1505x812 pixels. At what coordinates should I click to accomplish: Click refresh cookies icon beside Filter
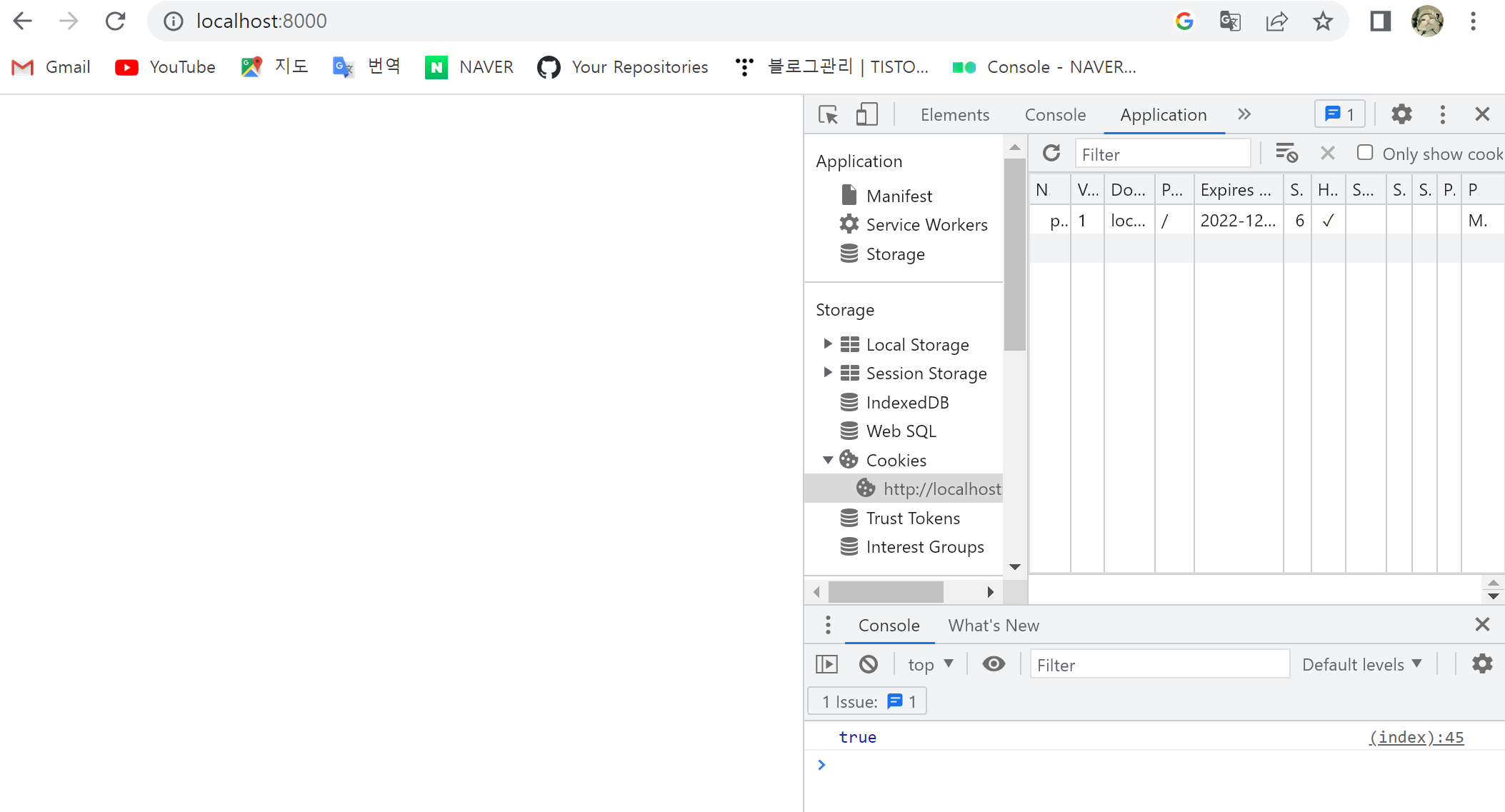pos(1051,154)
